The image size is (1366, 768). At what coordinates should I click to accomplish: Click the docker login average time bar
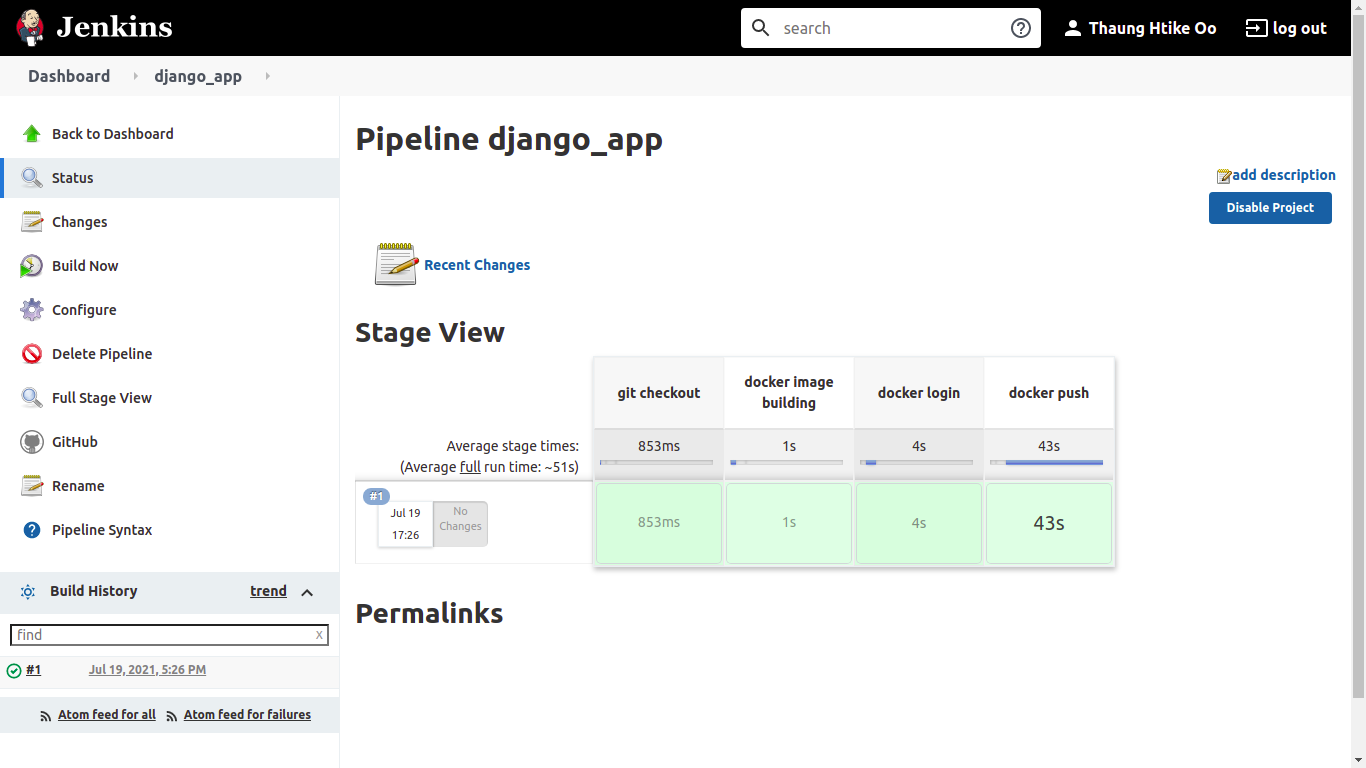tap(917, 462)
